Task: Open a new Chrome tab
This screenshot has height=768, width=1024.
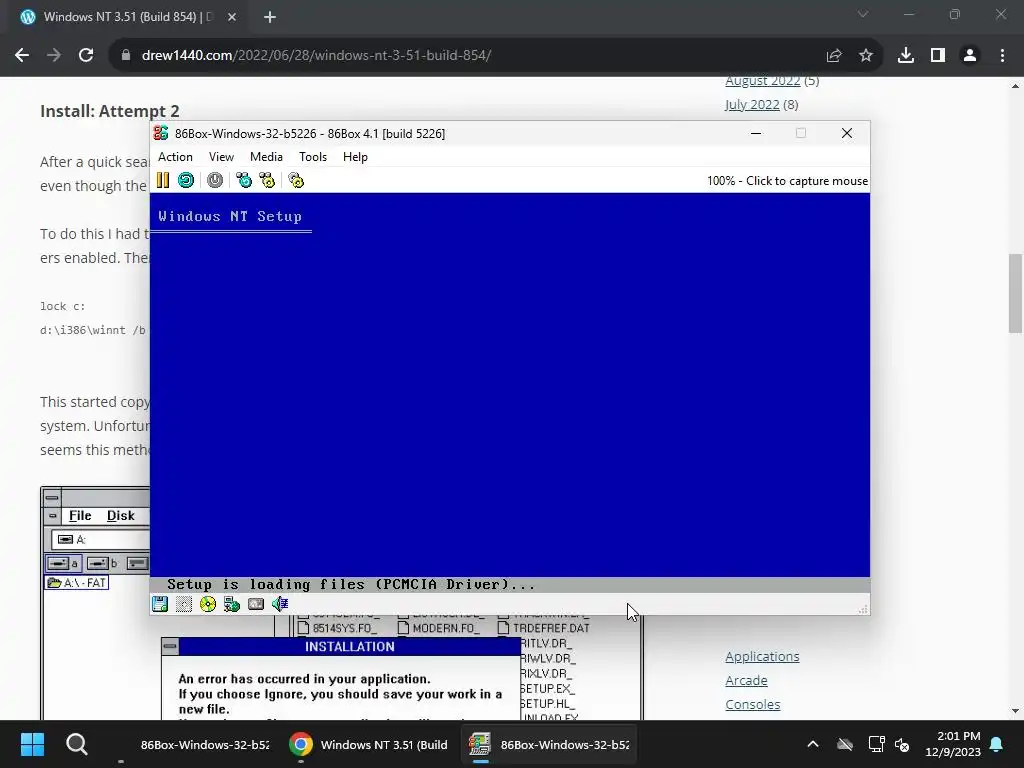Action: tap(270, 17)
